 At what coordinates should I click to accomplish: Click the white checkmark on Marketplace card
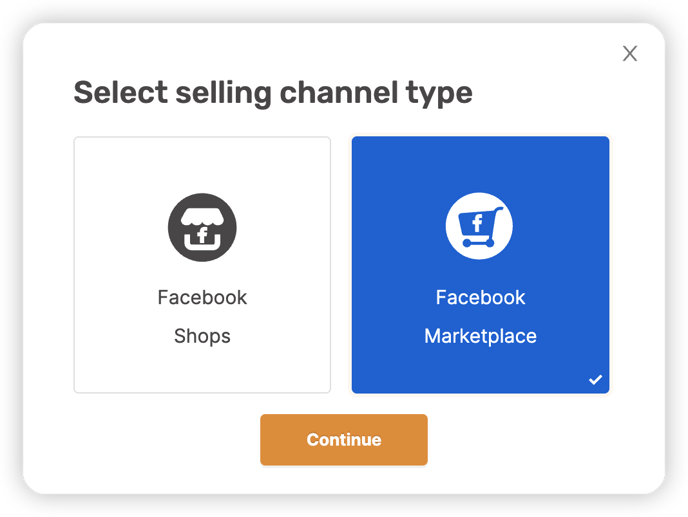click(x=595, y=379)
